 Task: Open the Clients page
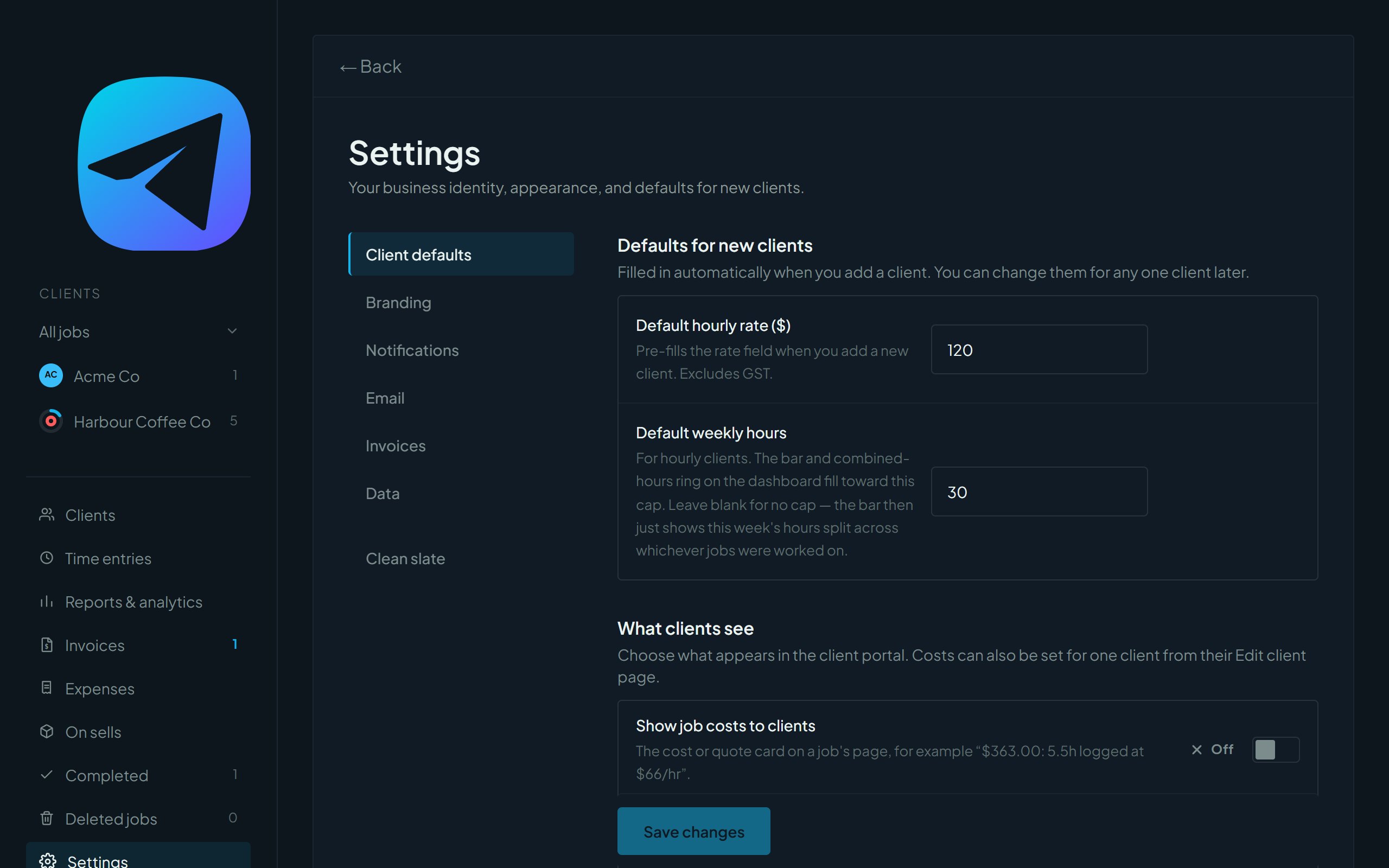138,515
